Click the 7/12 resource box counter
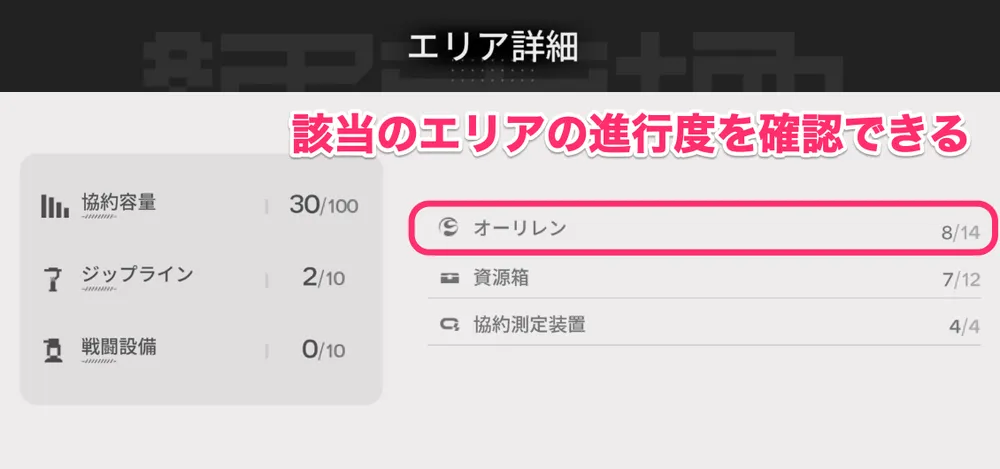This screenshot has width=1000, height=469. (x=959, y=281)
